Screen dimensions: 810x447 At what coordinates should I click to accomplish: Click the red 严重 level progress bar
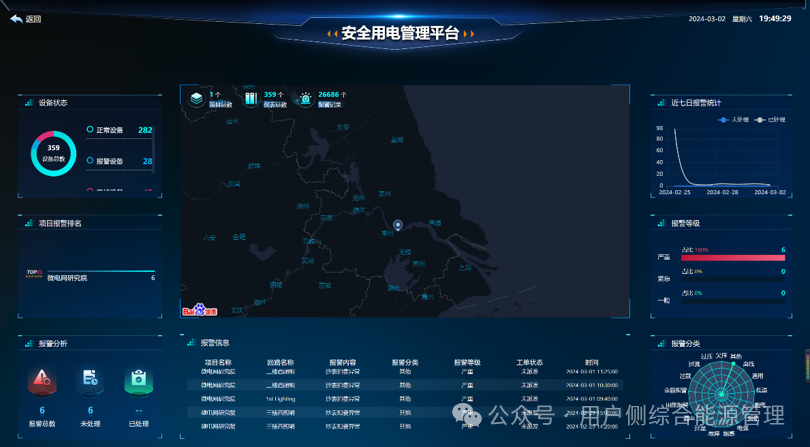(x=733, y=257)
